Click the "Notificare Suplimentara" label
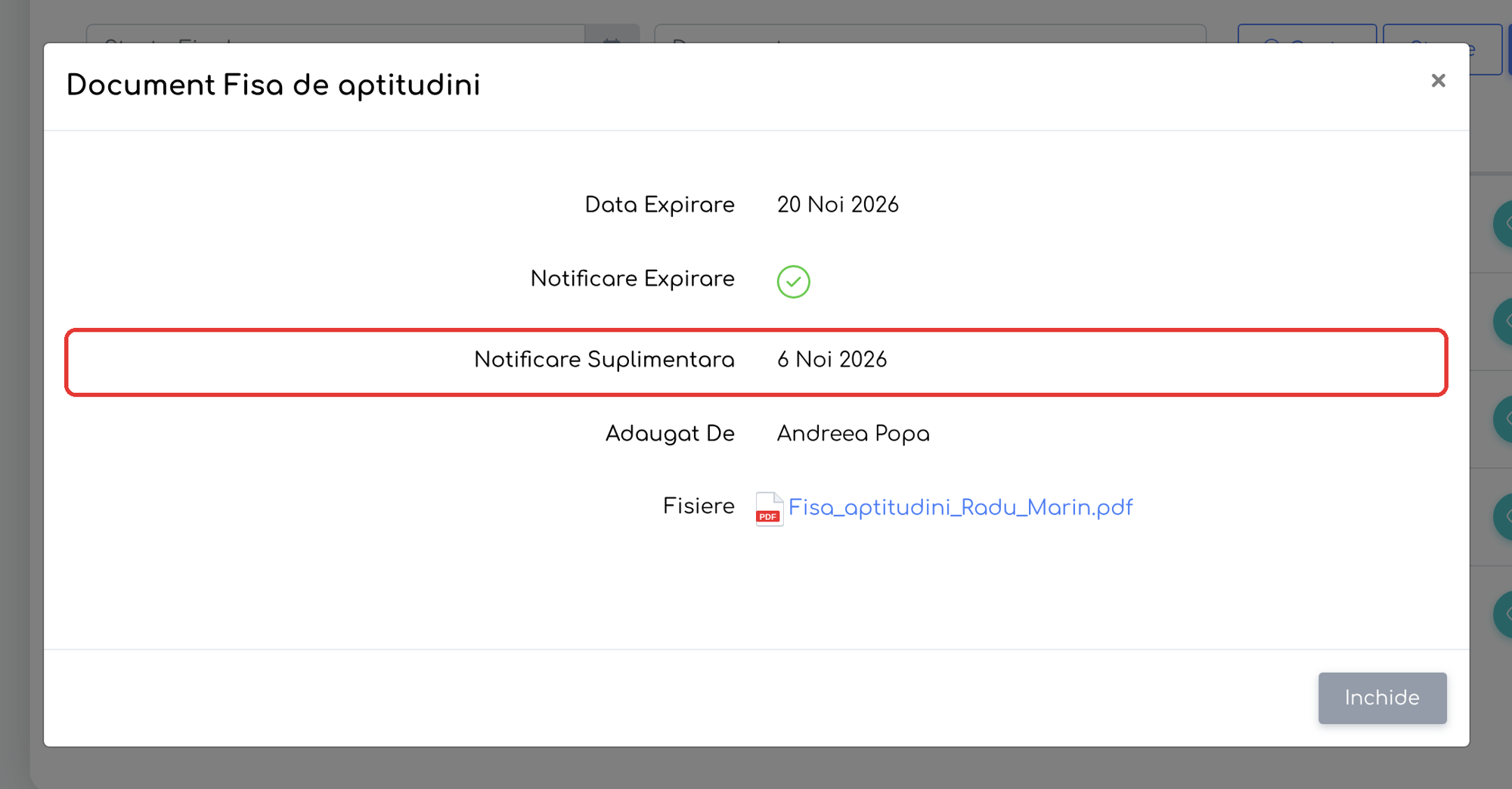 (604, 360)
